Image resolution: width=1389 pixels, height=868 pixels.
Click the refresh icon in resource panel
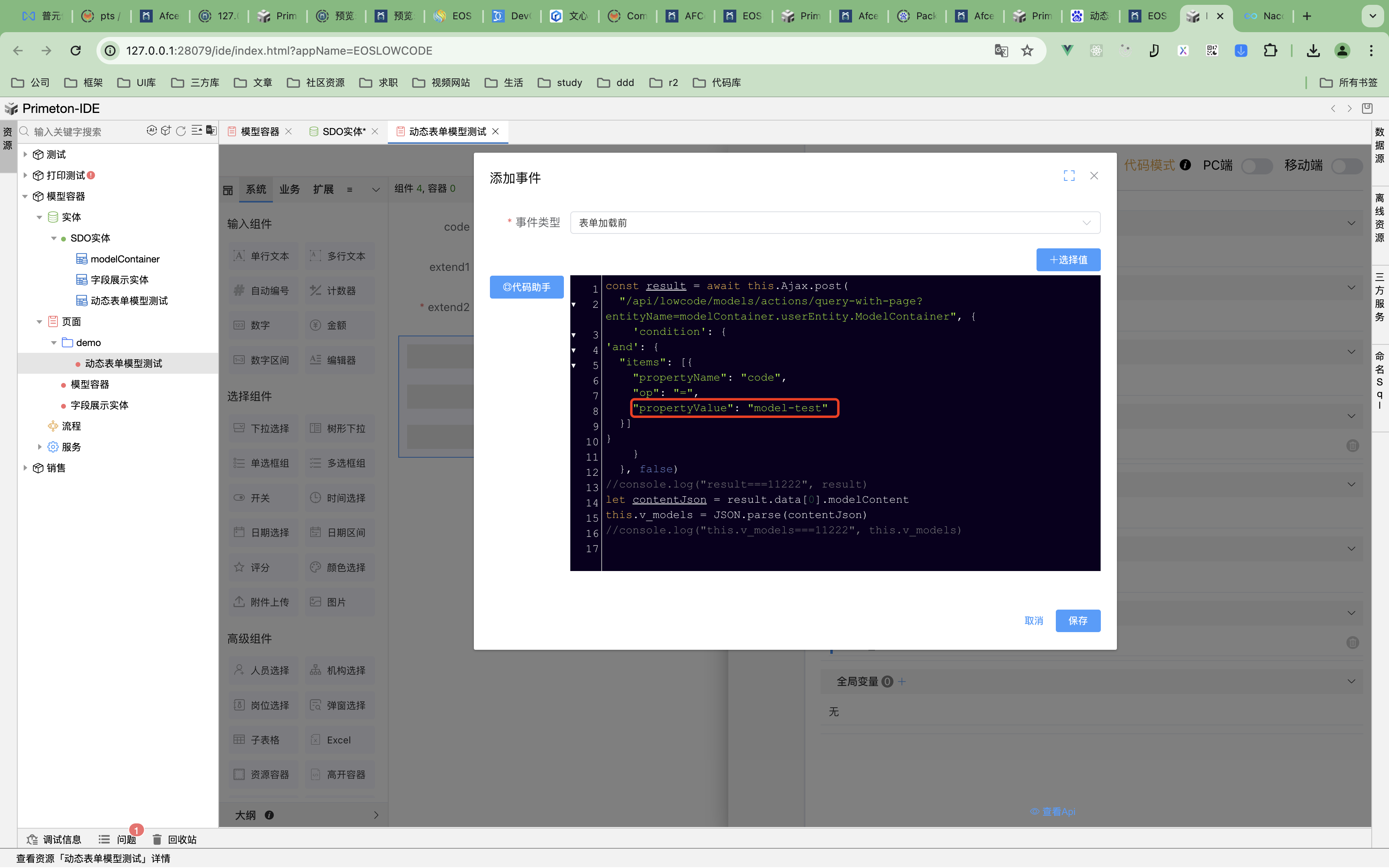(181, 131)
